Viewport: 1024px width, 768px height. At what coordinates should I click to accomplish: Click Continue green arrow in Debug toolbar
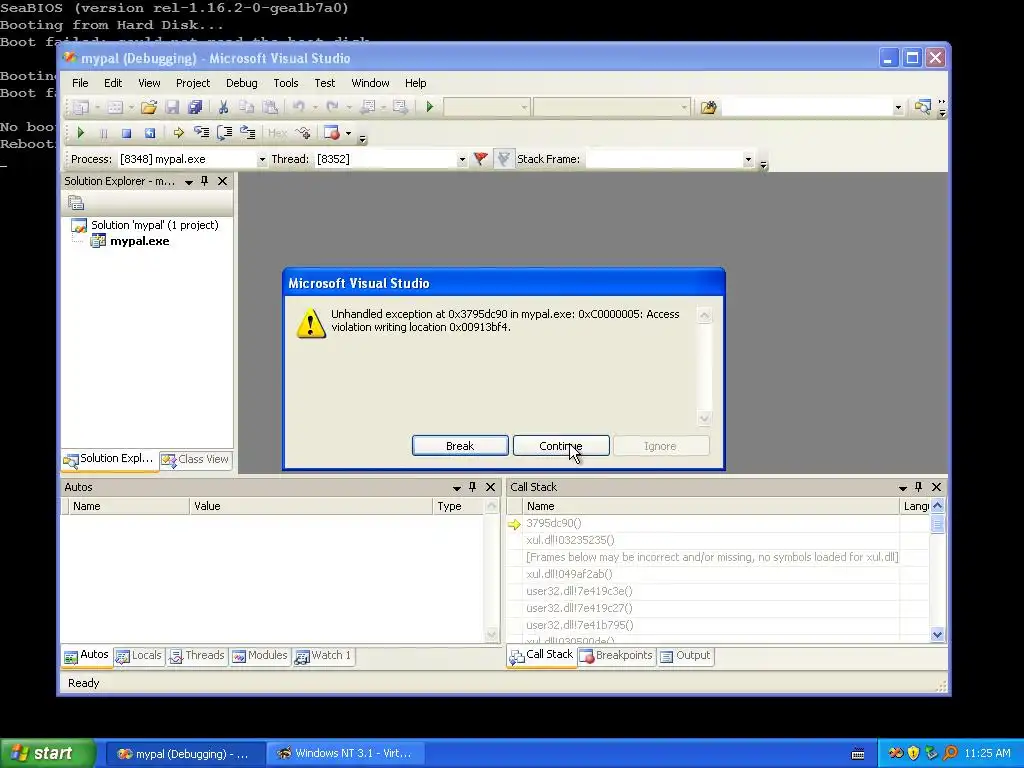(x=80, y=133)
